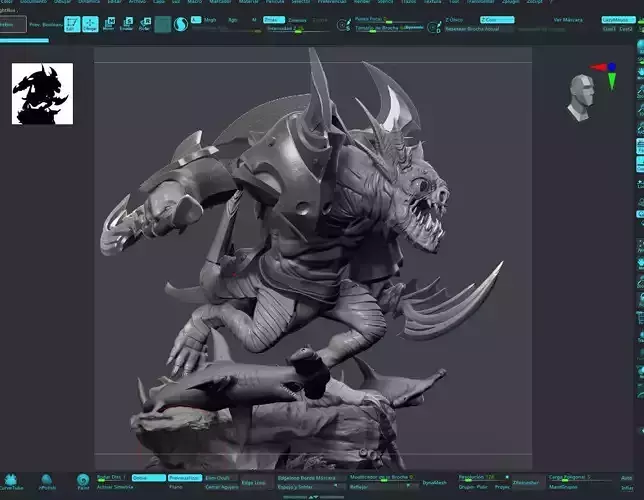Adjust the Intensidad Z slider
This screenshot has width=644, height=500.
coord(298,29)
